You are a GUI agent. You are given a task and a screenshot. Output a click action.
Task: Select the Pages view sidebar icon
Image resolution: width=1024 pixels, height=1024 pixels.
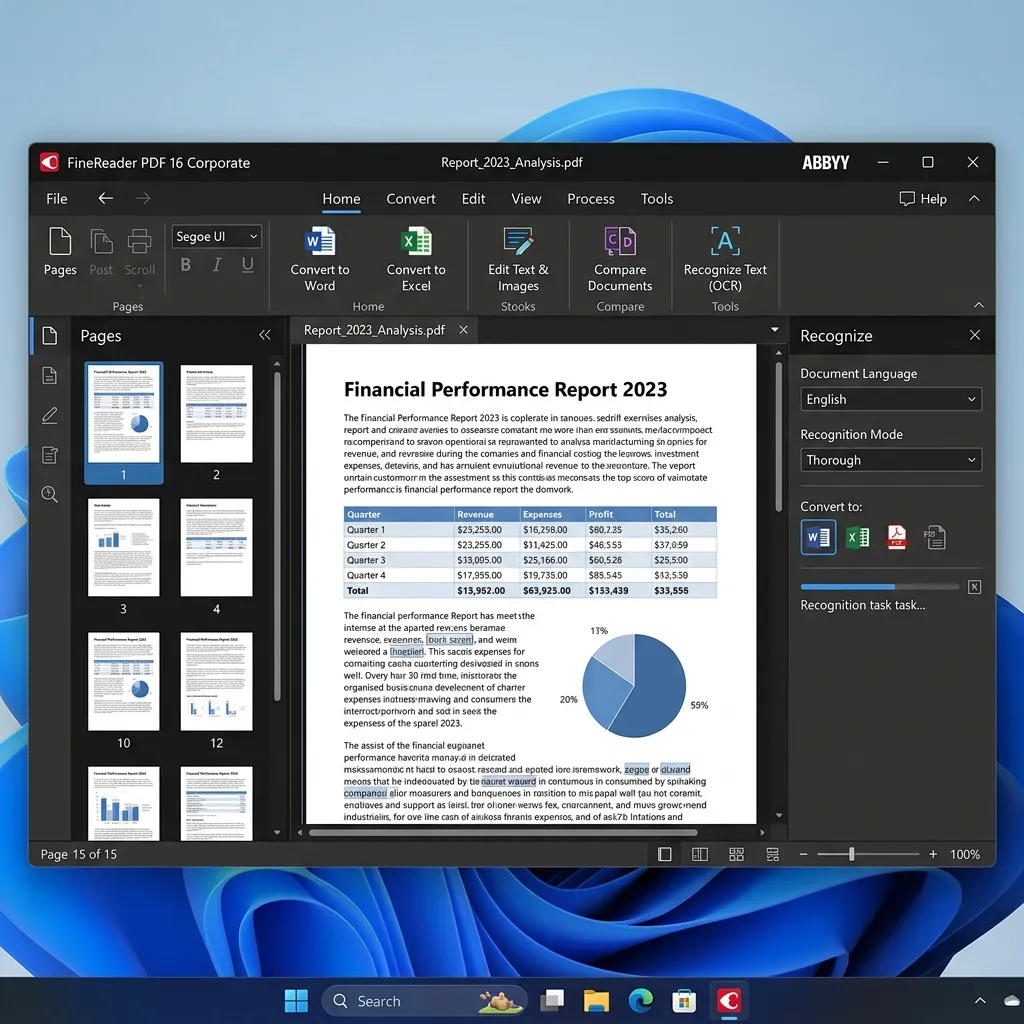click(50, 336)
